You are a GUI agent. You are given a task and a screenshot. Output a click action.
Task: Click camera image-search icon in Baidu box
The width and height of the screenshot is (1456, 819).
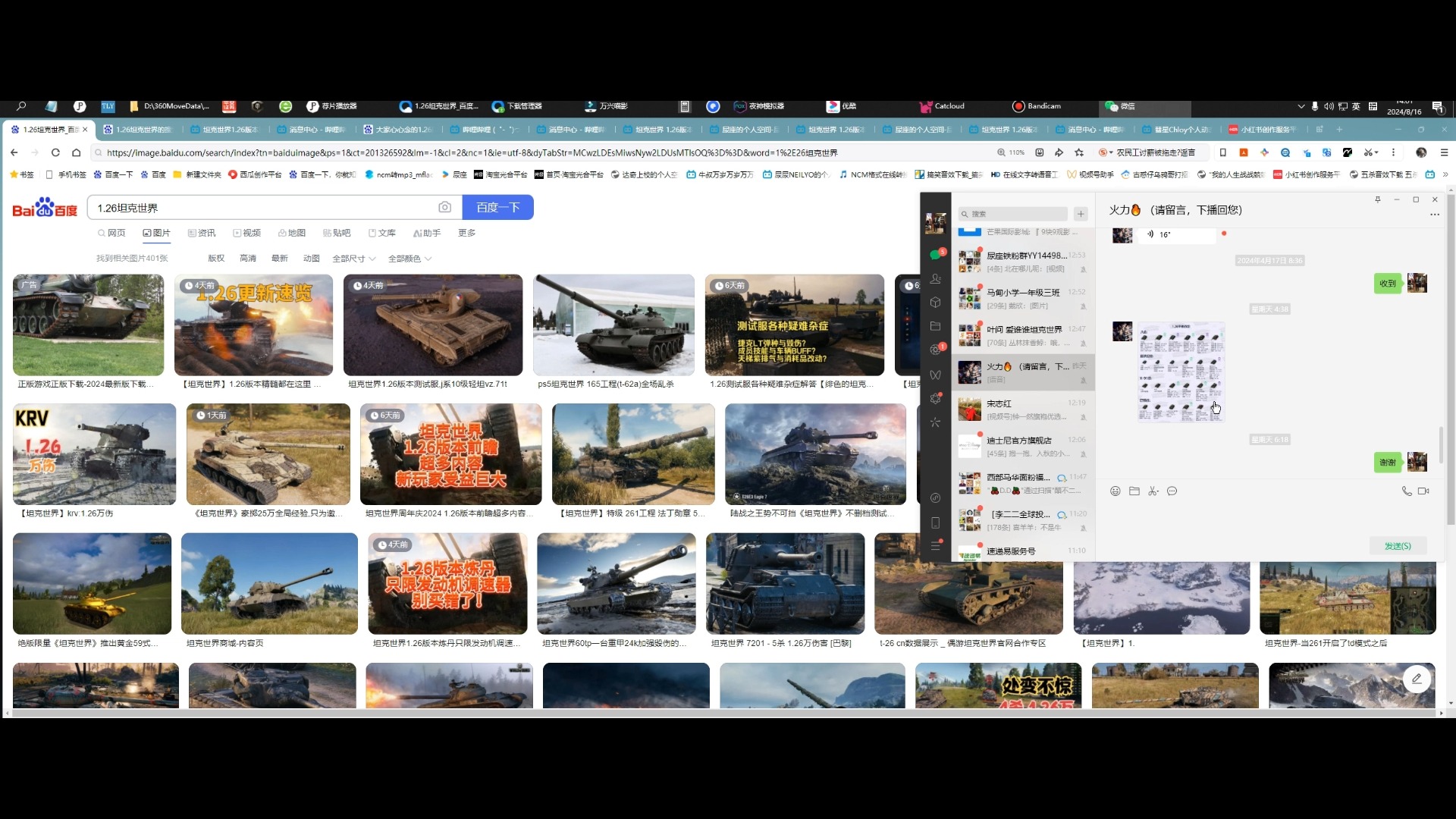coord(444,207)
